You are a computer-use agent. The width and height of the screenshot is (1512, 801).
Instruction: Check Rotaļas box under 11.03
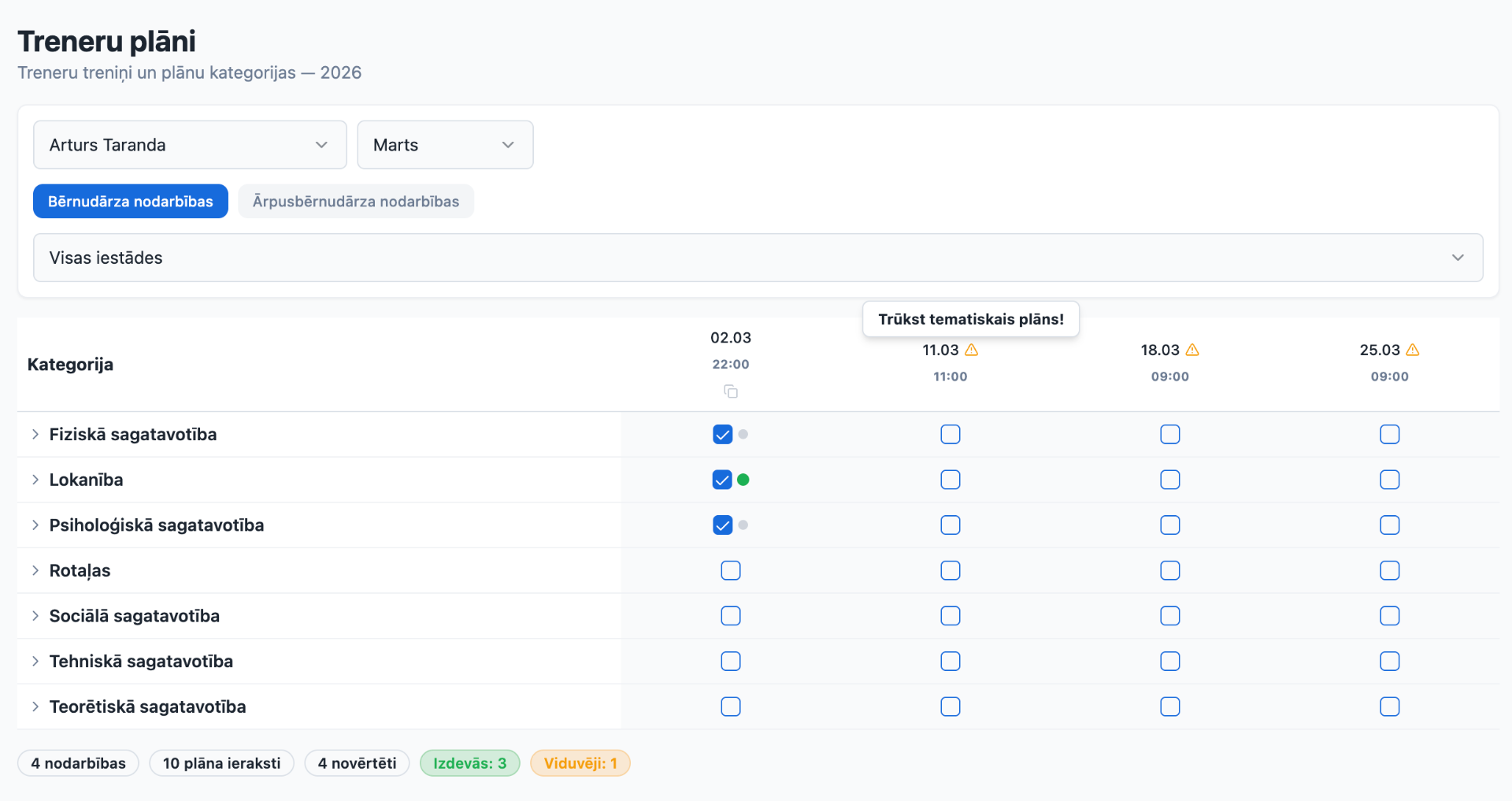pyautogui.click(x=951, y=570)
